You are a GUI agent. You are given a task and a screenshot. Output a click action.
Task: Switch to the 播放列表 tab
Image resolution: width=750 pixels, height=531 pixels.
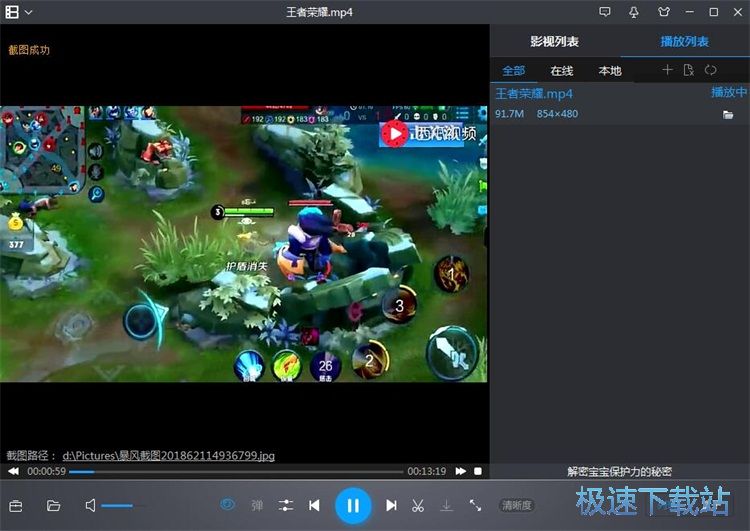[x=684, y=41]
